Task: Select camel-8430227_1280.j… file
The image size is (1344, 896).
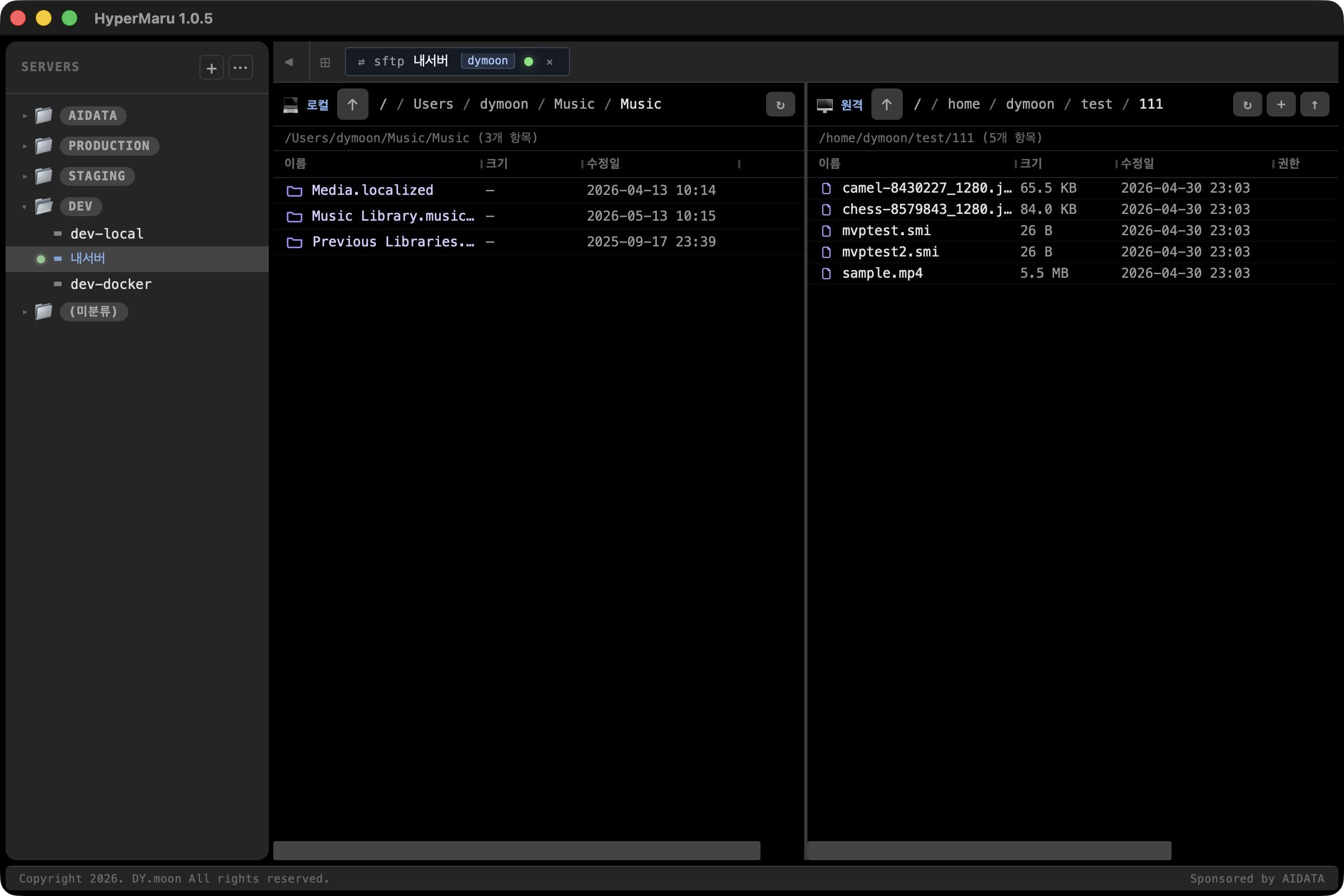Action: tap(1072, 188)
